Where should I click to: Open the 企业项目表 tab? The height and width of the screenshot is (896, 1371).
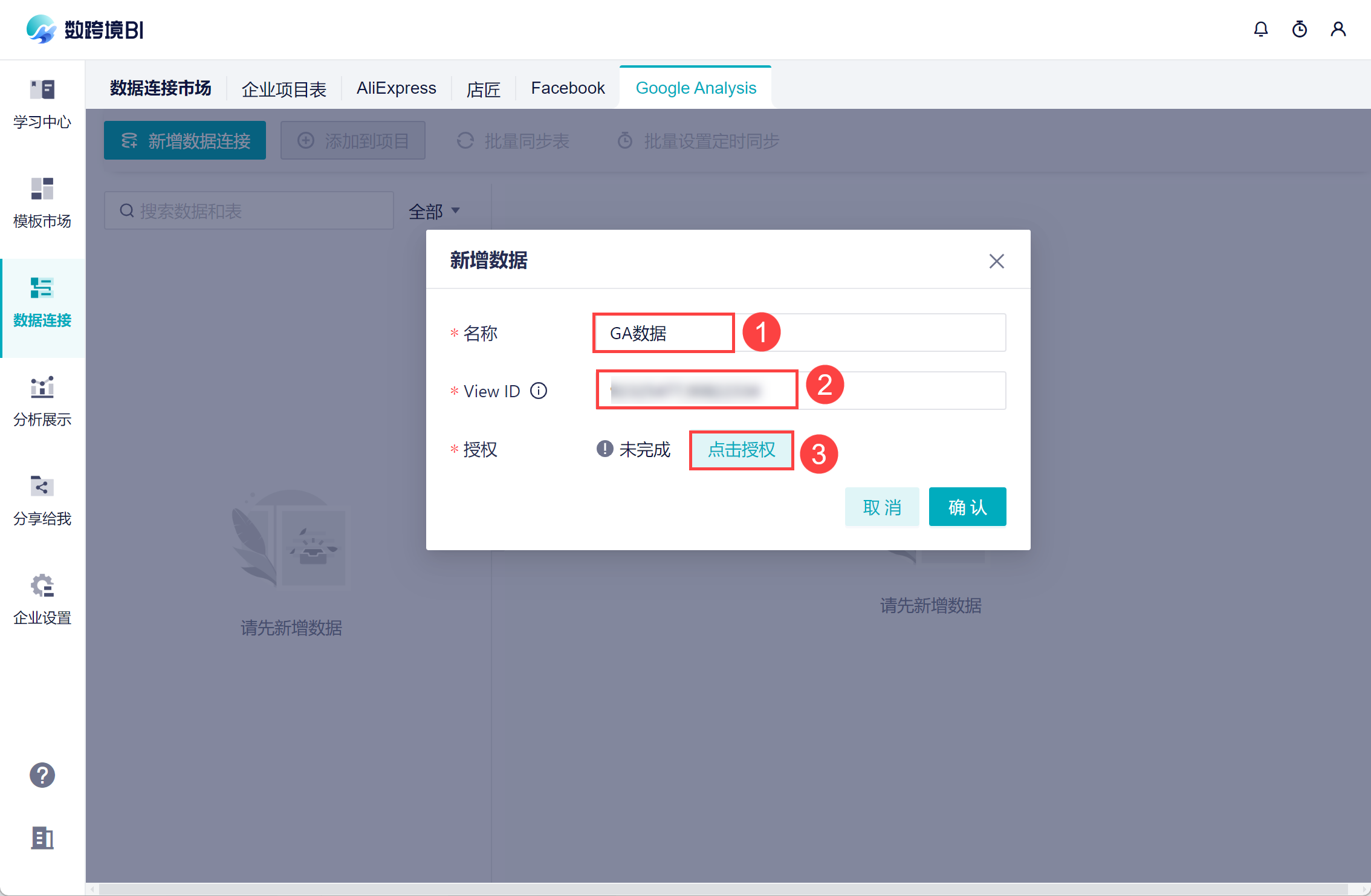pos(284,89)
